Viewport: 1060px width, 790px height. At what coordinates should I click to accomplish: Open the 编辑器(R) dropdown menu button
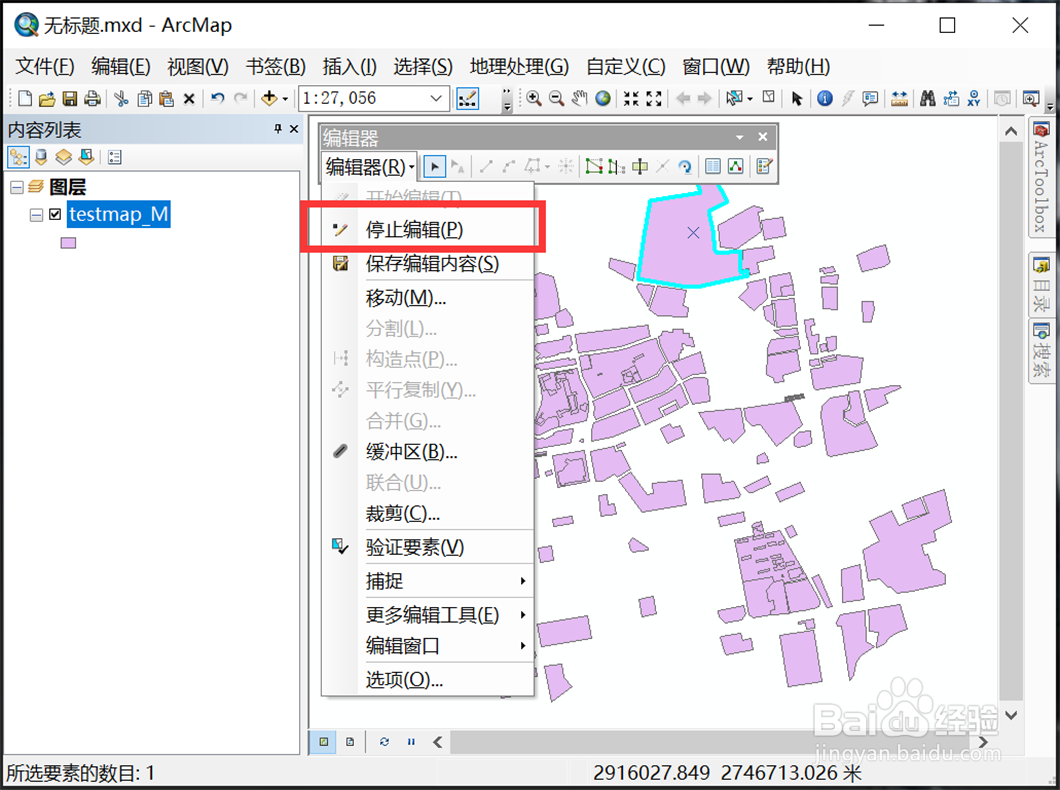pyautogui.click(x=370, y=166)
